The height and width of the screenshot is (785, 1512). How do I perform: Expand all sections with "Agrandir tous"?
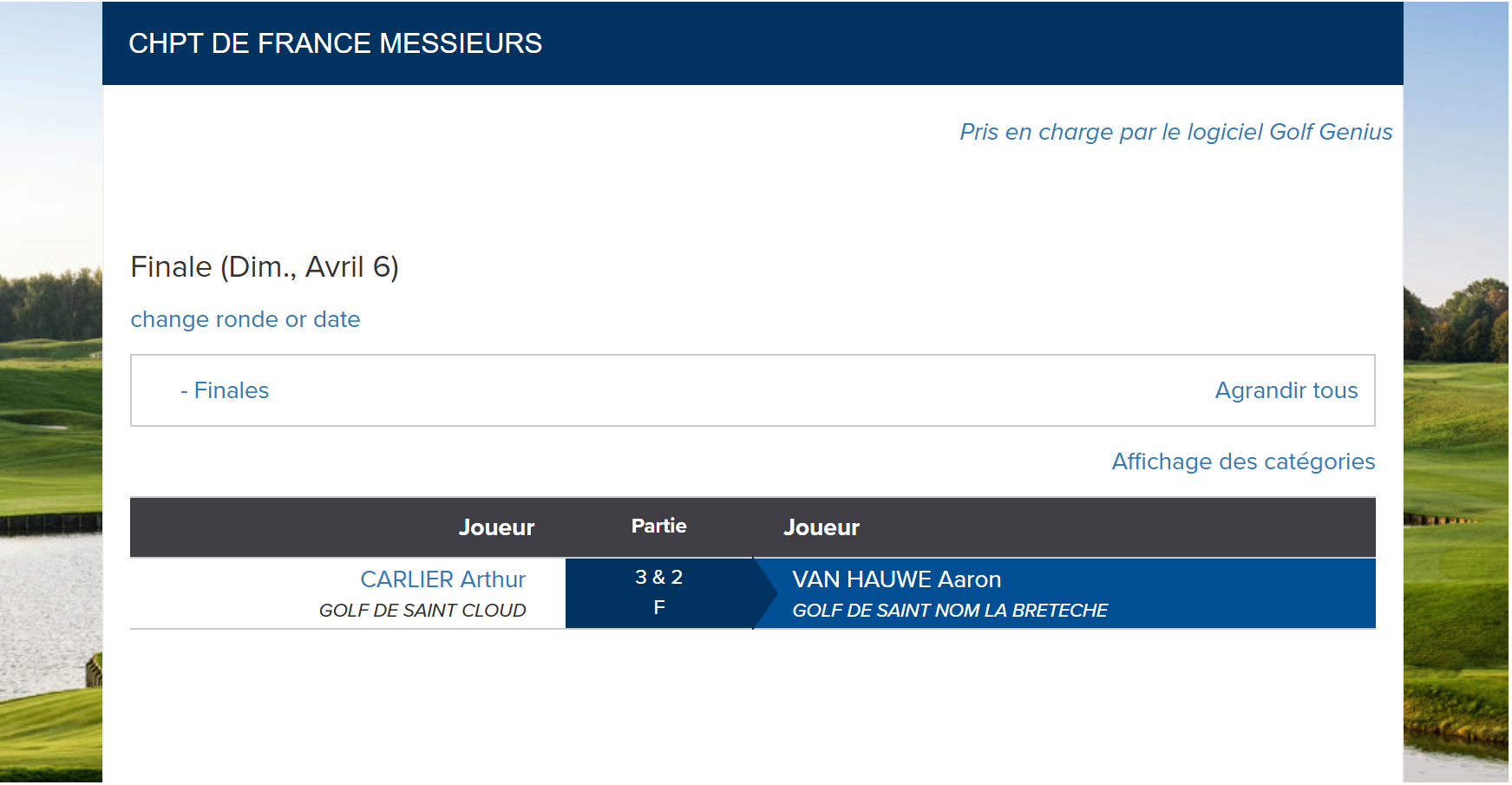coord(1286,390)
